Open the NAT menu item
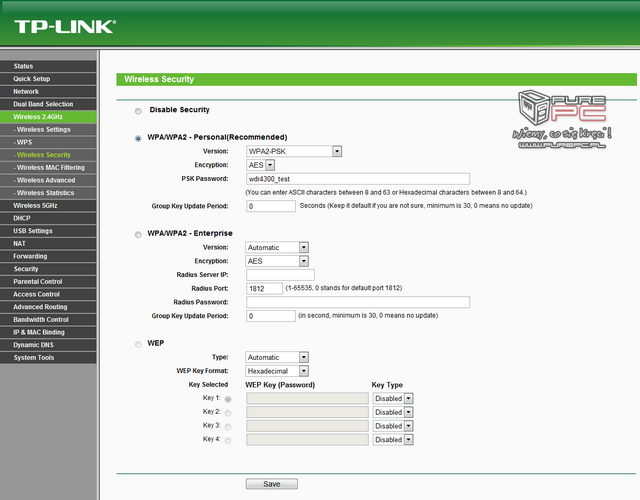The image size is (640, 500). [x=48, y=243]
